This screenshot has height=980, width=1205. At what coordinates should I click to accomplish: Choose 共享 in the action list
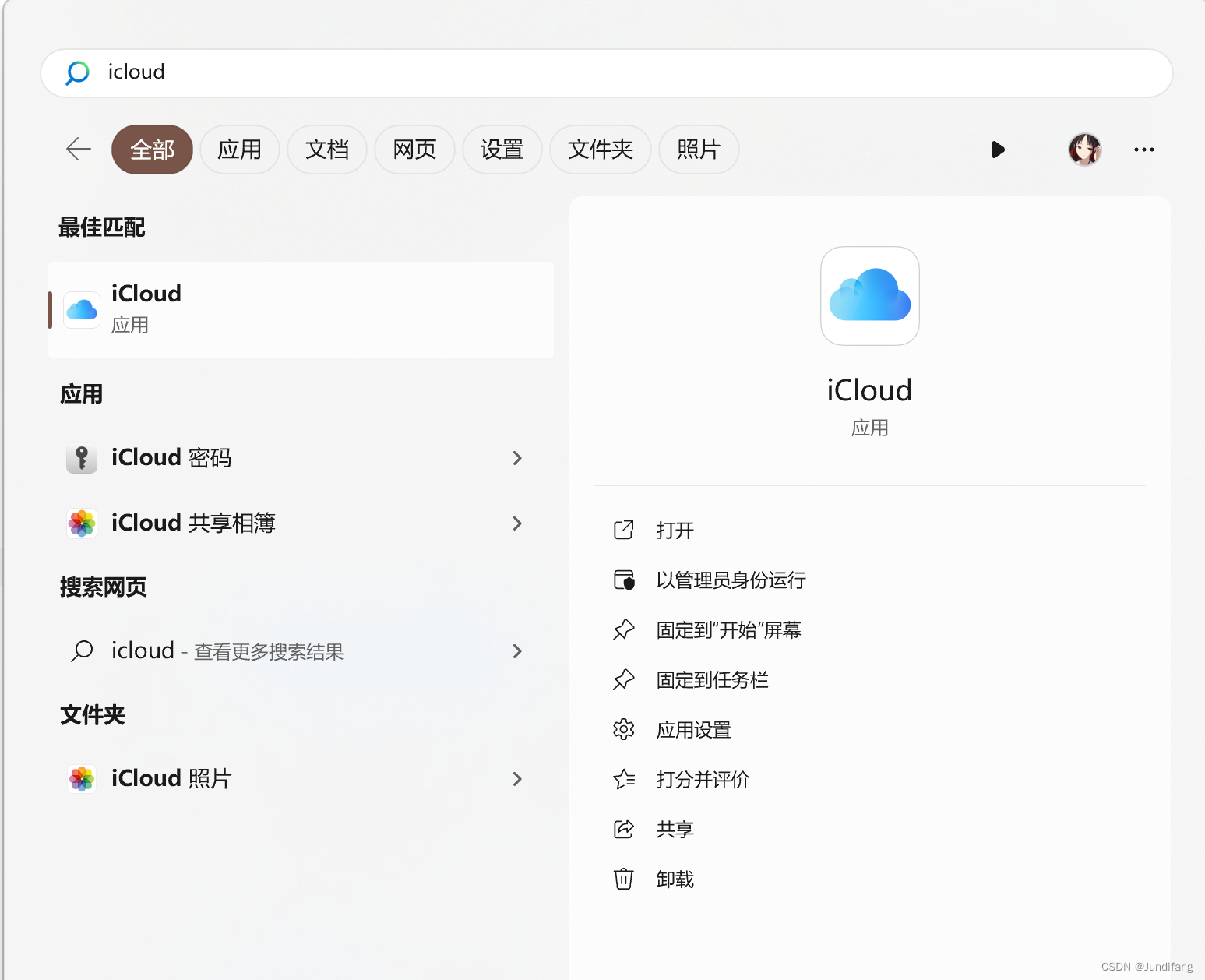coord(675,830)
